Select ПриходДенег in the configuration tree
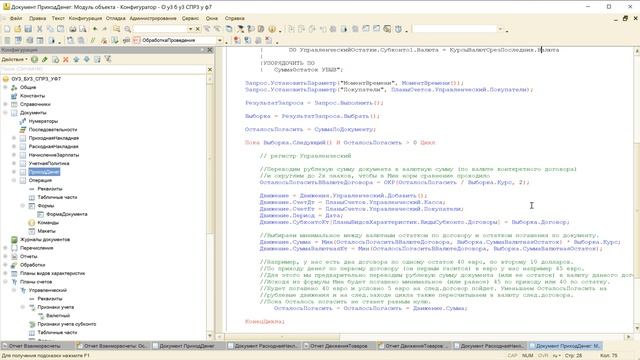 pos(44,172)
